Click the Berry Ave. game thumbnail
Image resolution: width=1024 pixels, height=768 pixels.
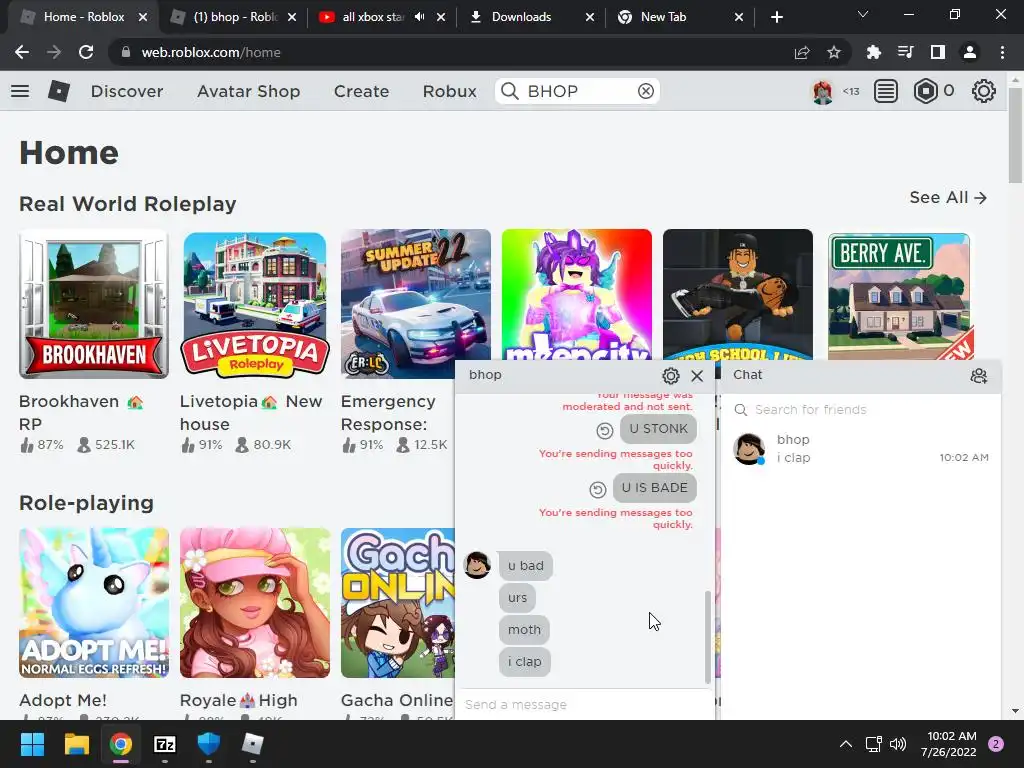(x=899, y=295)
